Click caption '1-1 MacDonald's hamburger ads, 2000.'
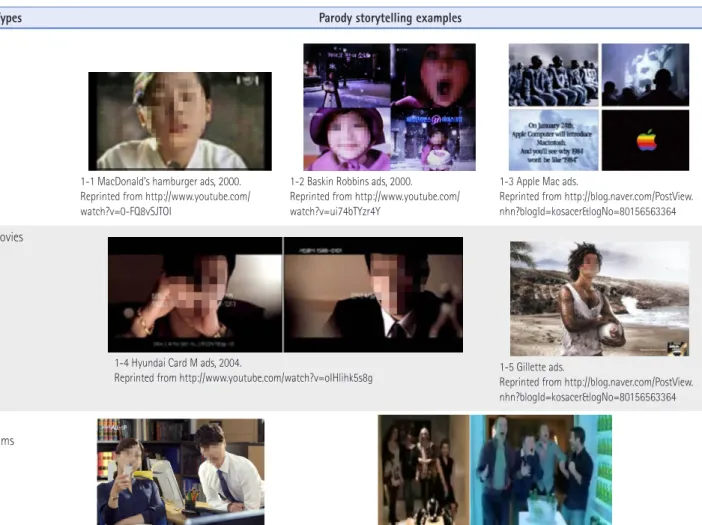Viewport: 702px width, 525px height. [x=161, y=181]
